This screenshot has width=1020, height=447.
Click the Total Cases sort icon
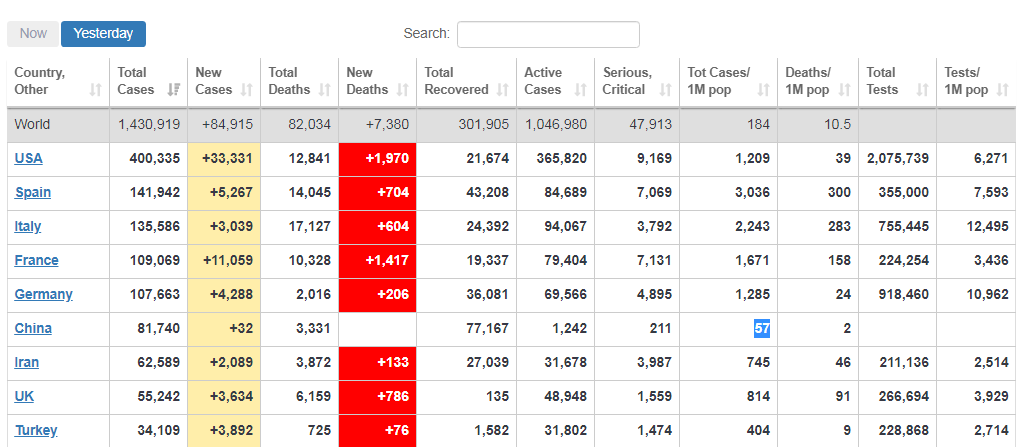174,90
